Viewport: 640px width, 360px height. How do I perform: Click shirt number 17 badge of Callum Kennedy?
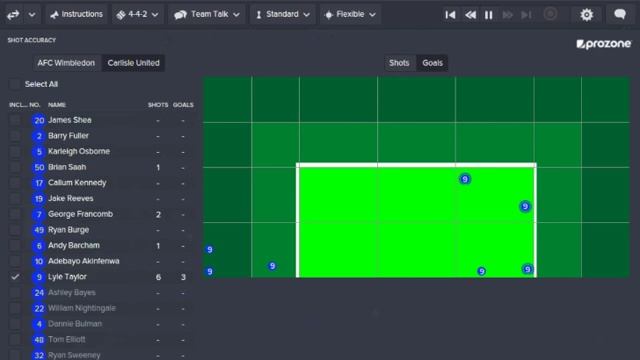pos(39,183)
